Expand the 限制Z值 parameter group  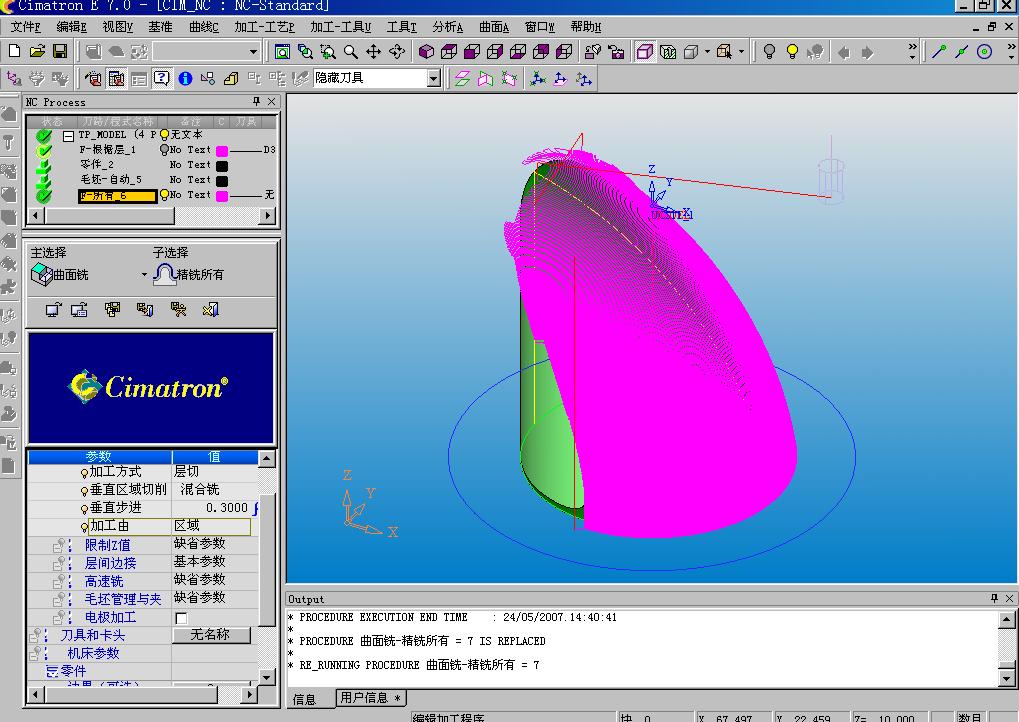point(61,545)
